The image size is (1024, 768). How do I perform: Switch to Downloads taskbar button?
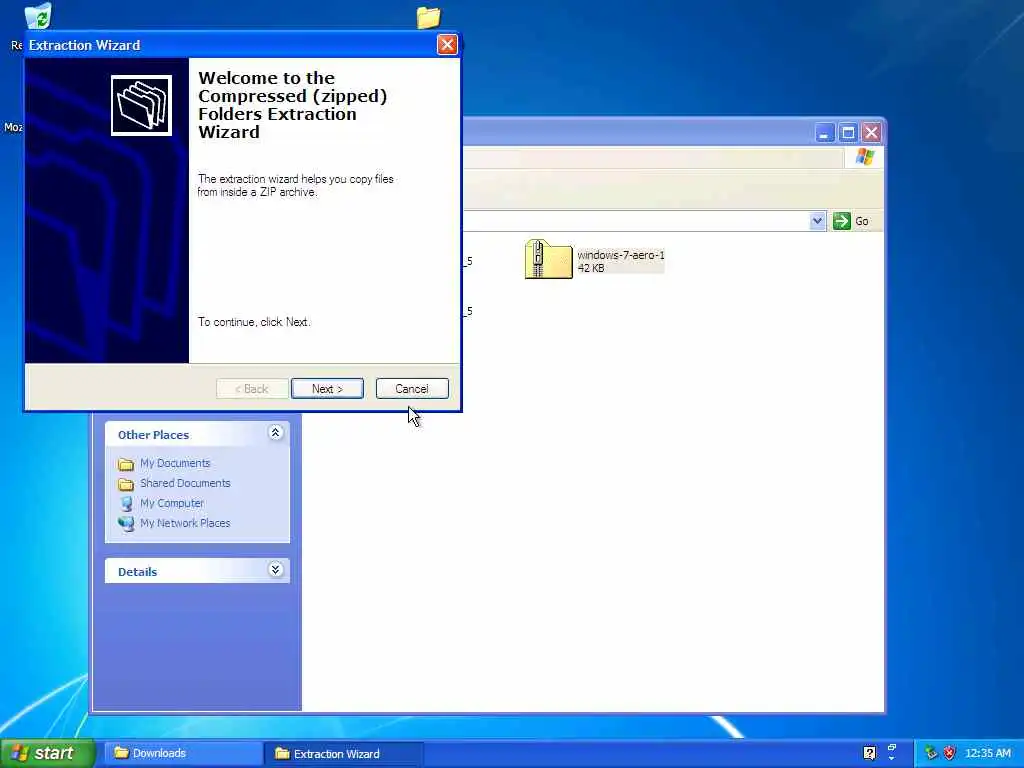[x=183, y=753]
